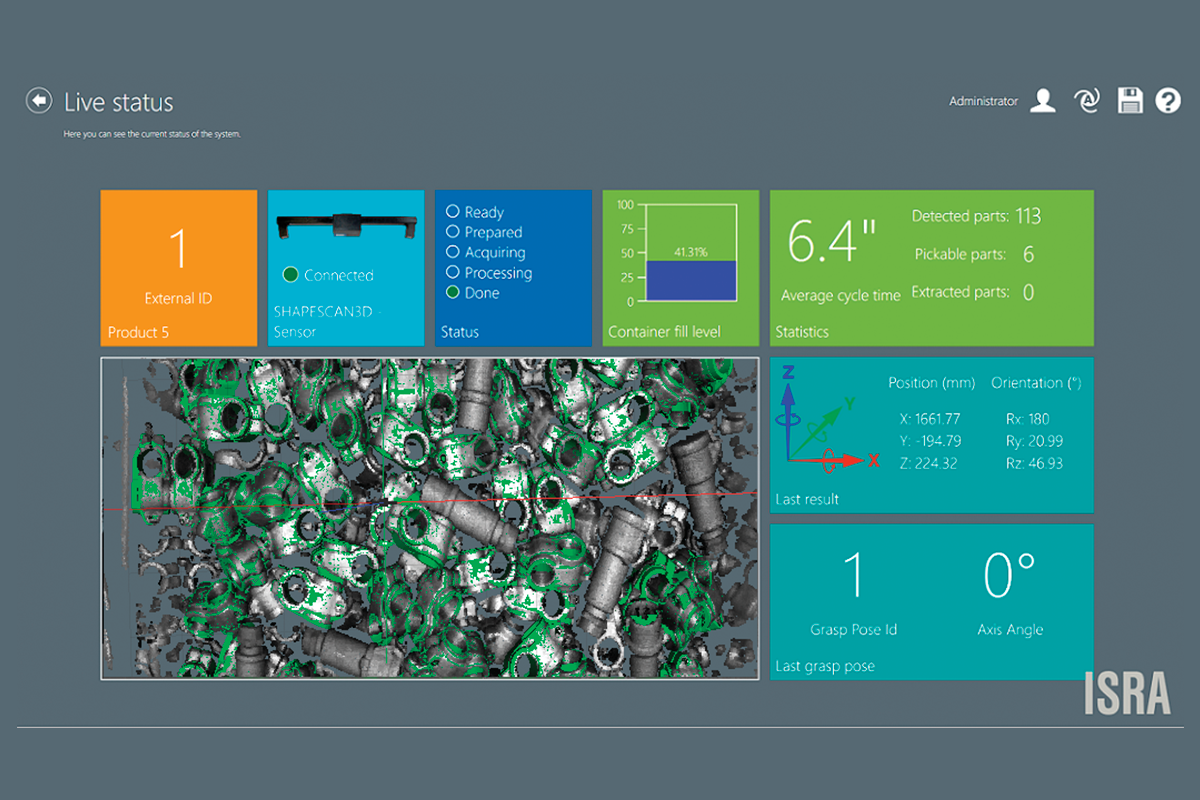Click the green Connected indicator dot
1200x800 pixels.
[x=291, y=275]
